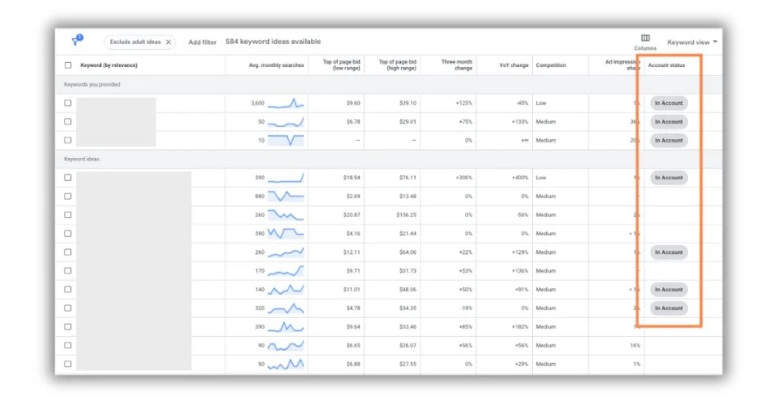Remove the 'Exclude adult ideas' filter chip
The height and width of the screenshot is (406, 771).
pyautogui.click(x=168, y=42)
